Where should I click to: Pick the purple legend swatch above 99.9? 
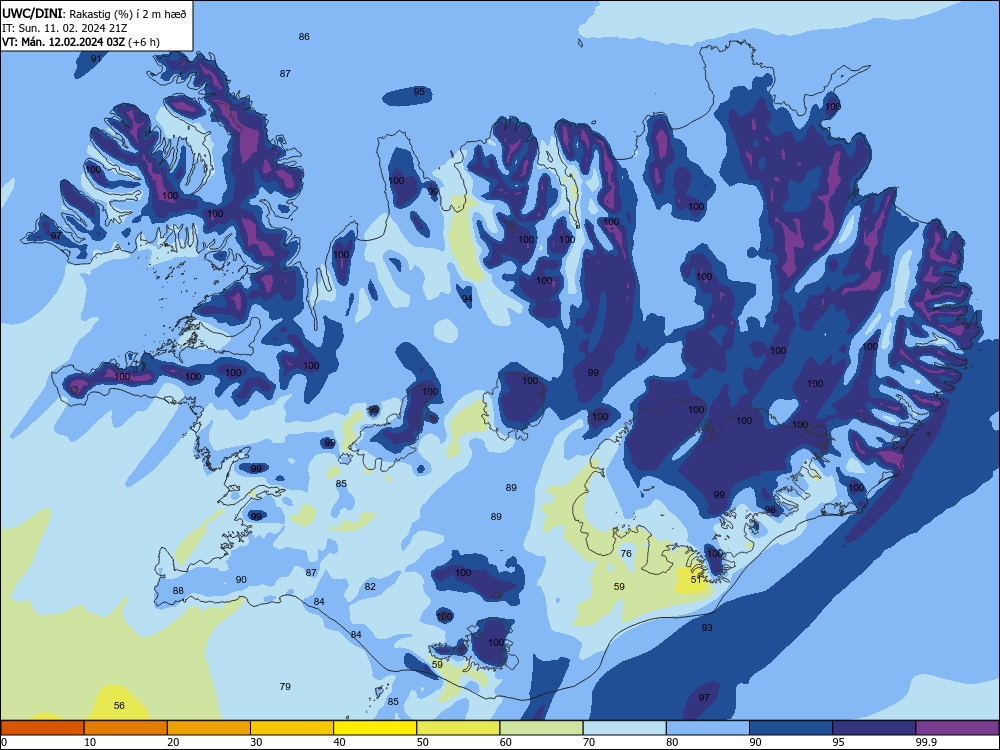pos(957,728)
